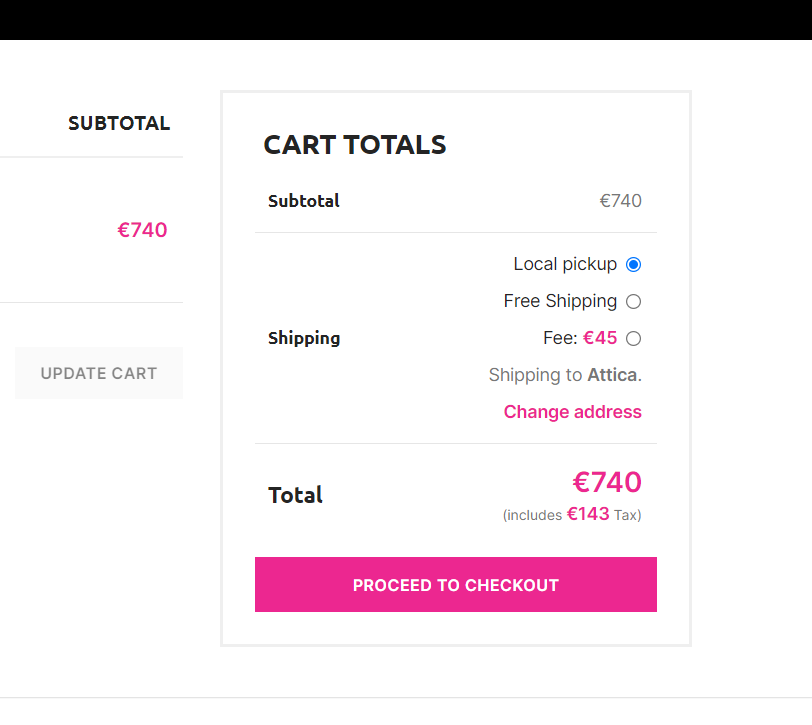Image resolution: width=812 pixels, height=725 pixels.
Task: Open the Change address link
Action: click(x=572, y=412)
